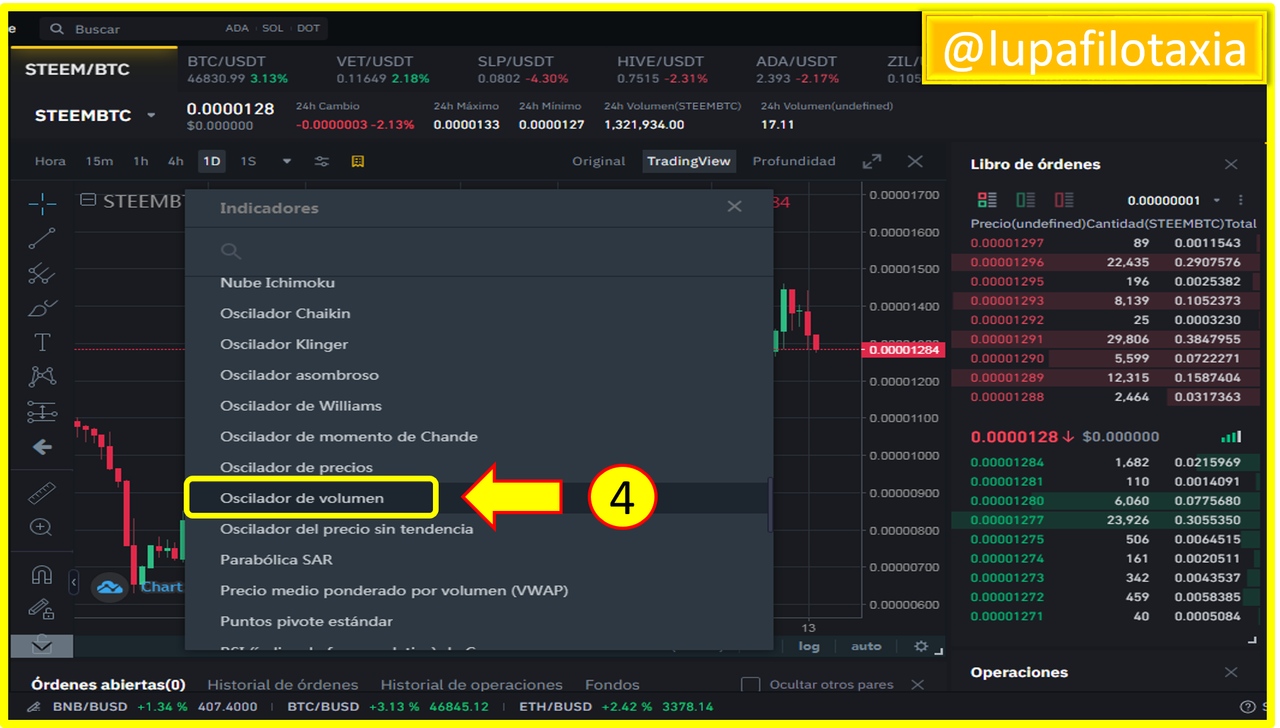1280x728 pixels.
Task: Check the Ocultar otros pares checkbox
Action: [750, 685]
